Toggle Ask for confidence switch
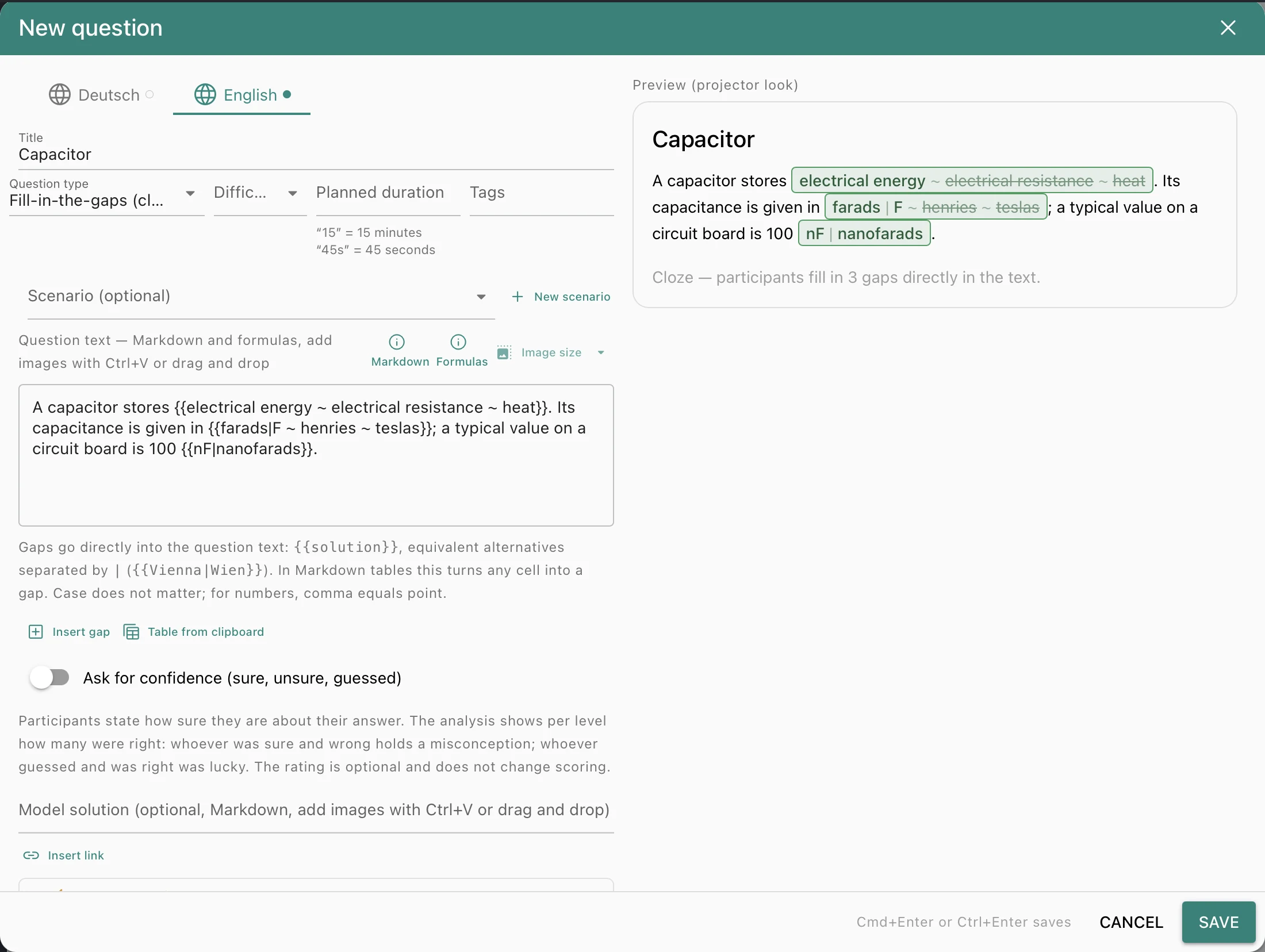Screen dimensions: 1265x952 click(49, 678)
